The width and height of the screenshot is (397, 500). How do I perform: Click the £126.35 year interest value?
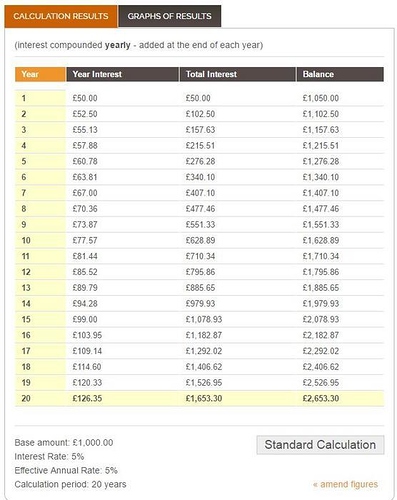[x=87, y=398]
